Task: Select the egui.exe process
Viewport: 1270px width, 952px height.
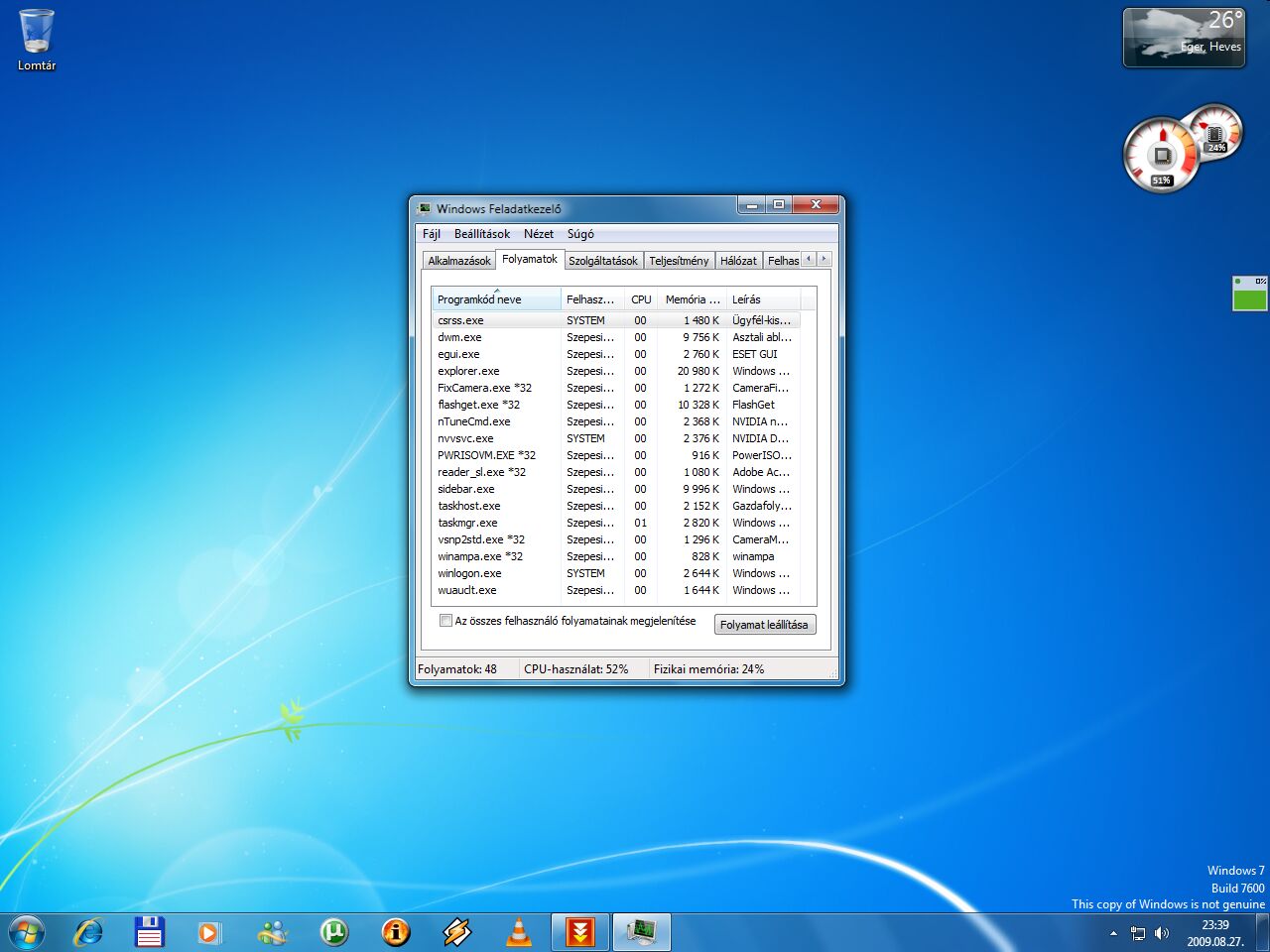Action: (616, 354)
